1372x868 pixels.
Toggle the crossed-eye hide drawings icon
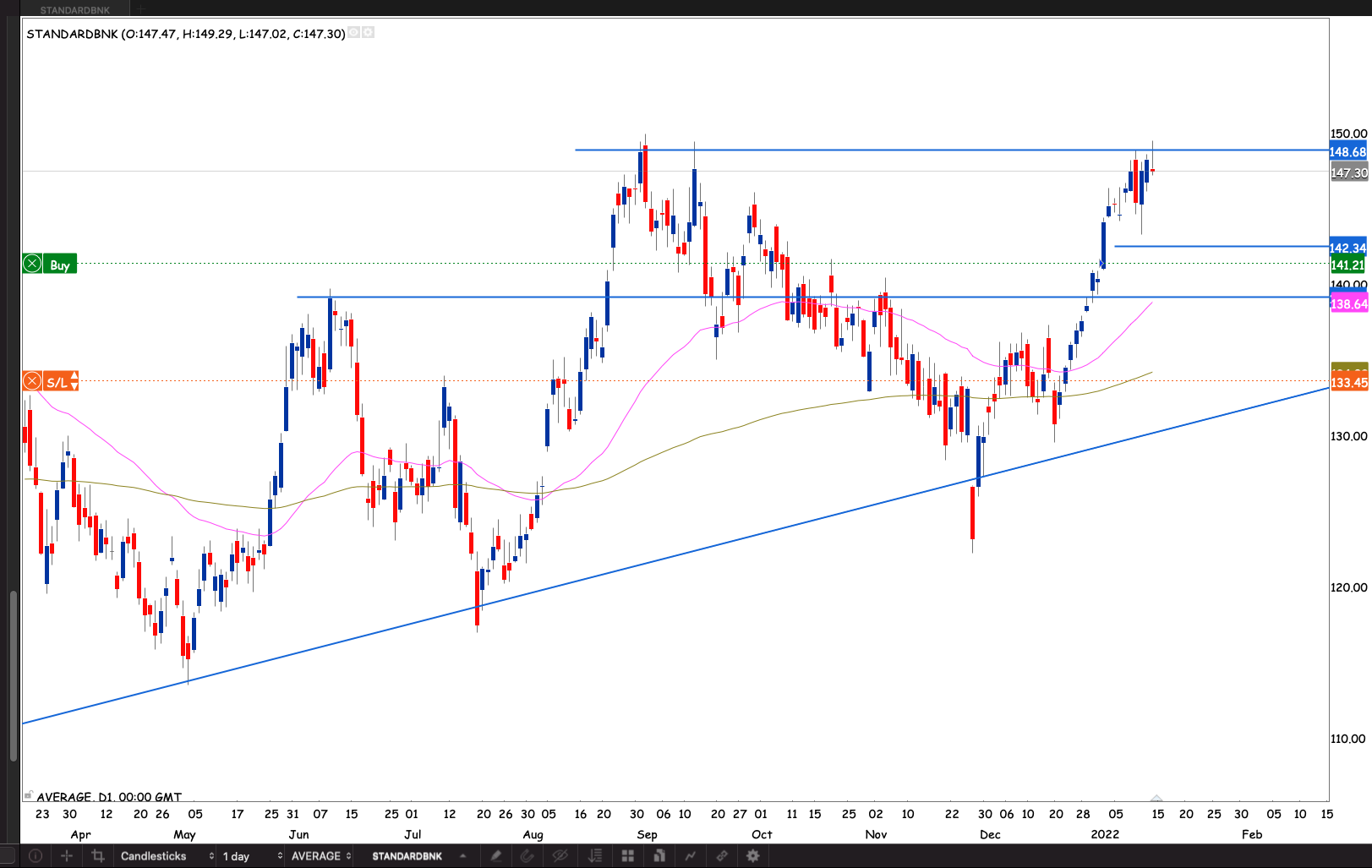(x=560, y=856)
